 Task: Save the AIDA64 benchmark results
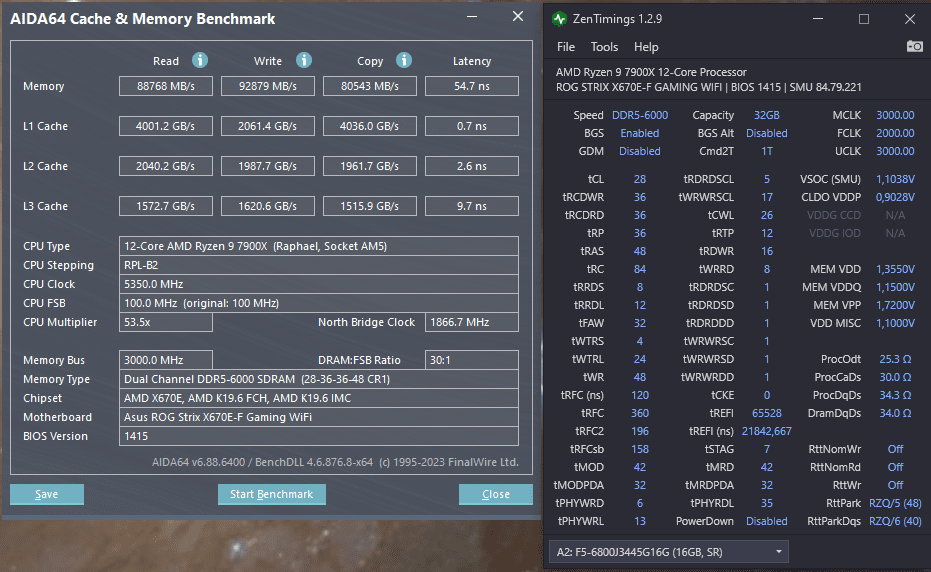pos(47,494)
